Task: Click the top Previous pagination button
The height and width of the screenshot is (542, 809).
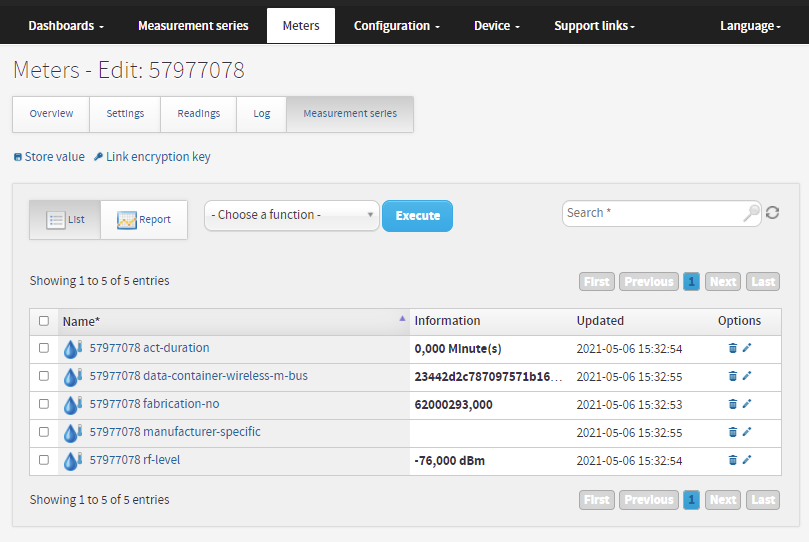Action: coord(649,282)
